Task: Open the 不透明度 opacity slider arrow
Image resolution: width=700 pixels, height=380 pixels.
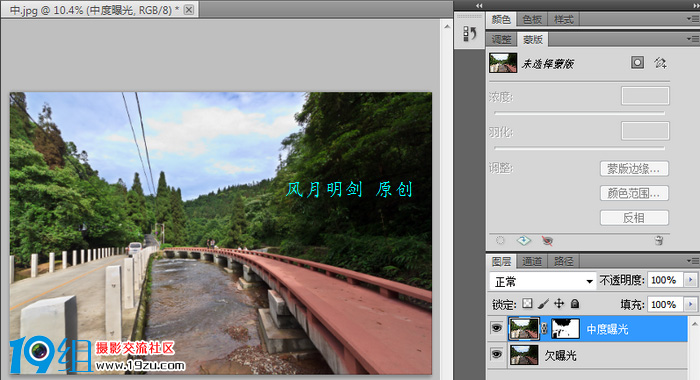Action: (690, 280)
